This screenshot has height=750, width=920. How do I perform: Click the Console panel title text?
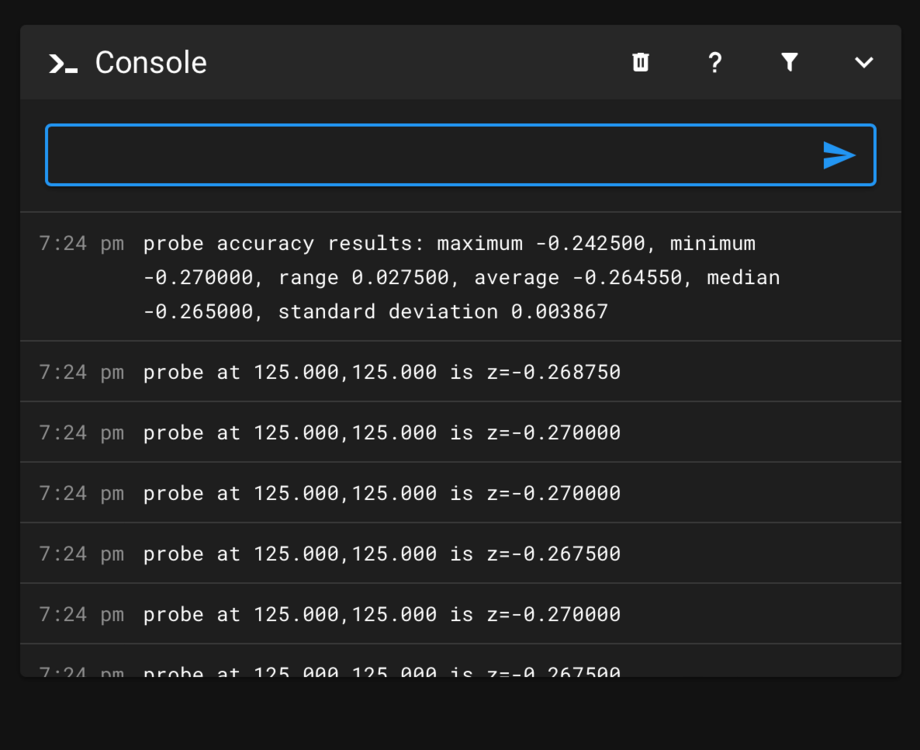click(151, 62)
